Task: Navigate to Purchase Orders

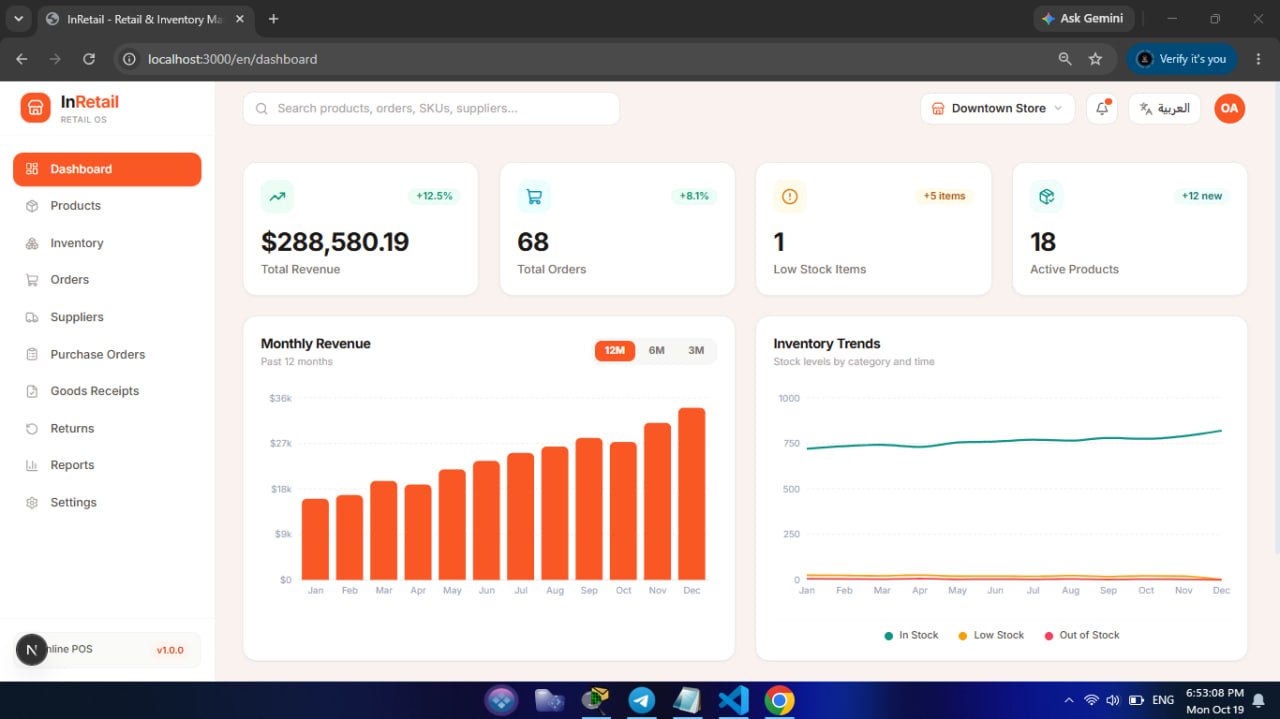Action: (107, 354)
